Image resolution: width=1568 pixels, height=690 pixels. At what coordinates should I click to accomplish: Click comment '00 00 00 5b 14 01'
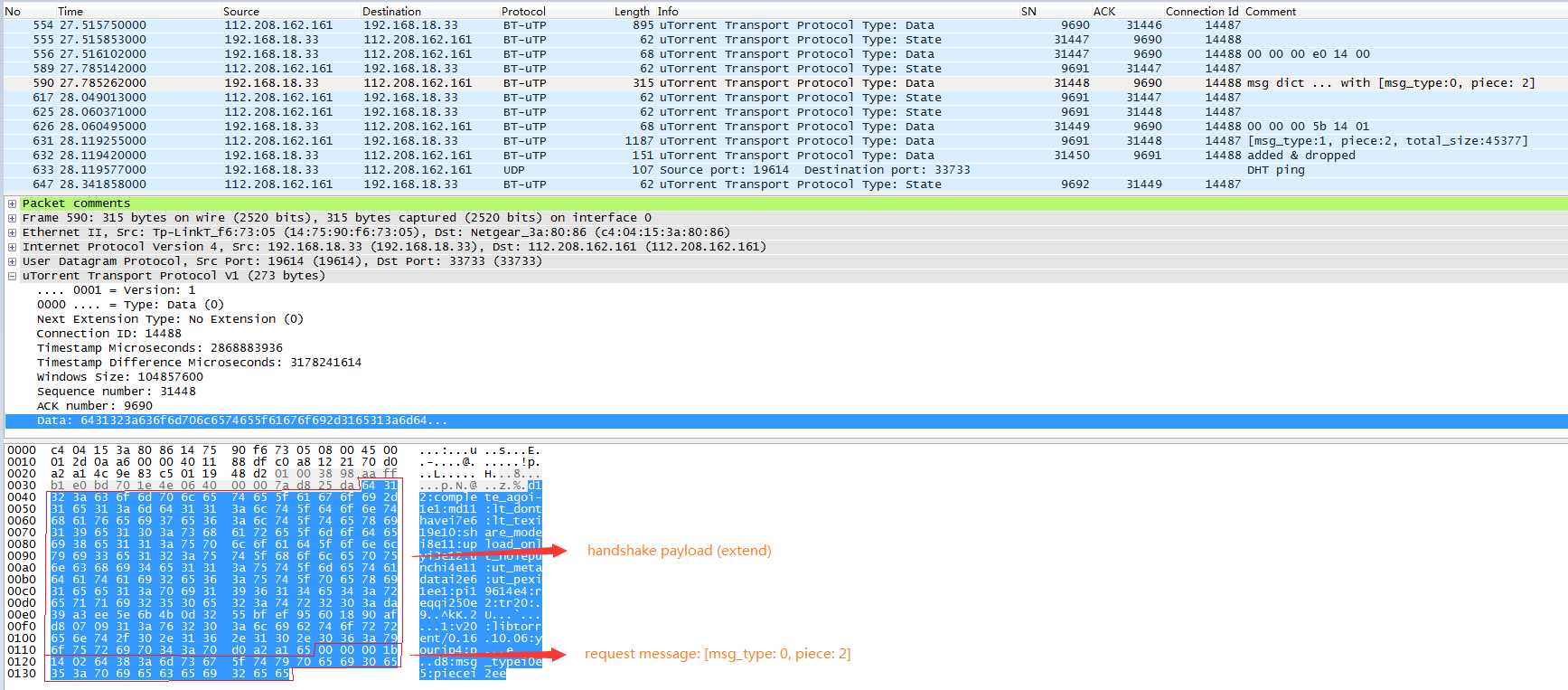[x=1309, y=127]
